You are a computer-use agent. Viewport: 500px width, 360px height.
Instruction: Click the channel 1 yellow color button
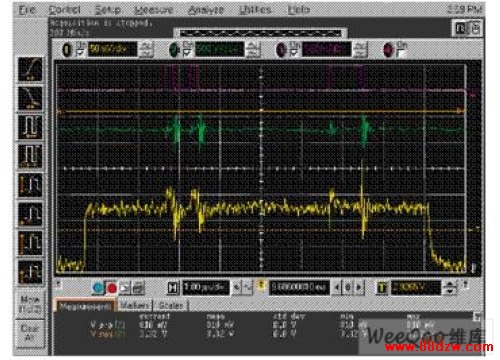pyautogui.click(x=67, y=50)
